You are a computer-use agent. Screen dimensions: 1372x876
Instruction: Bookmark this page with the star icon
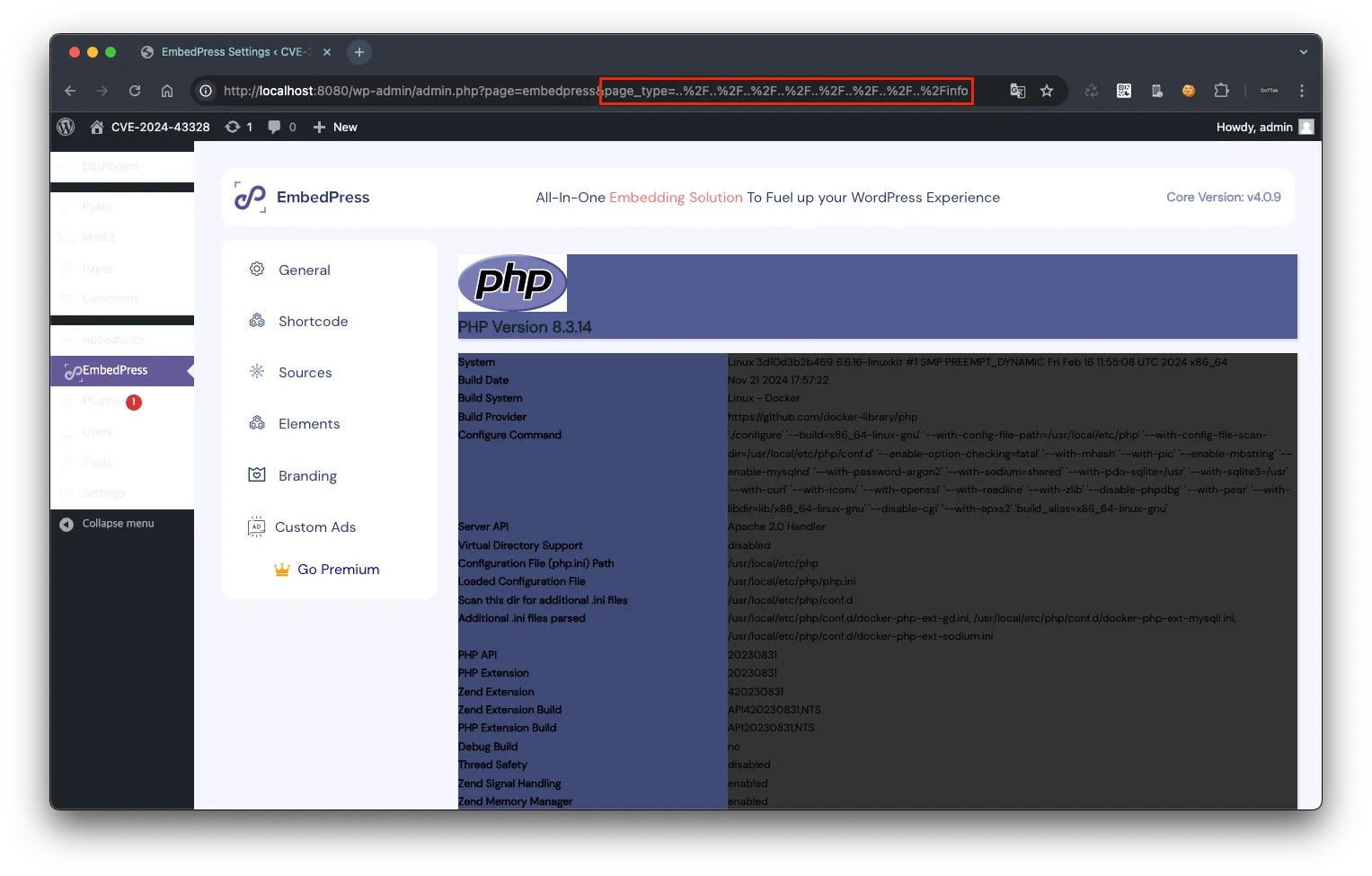pos(1047,91)
